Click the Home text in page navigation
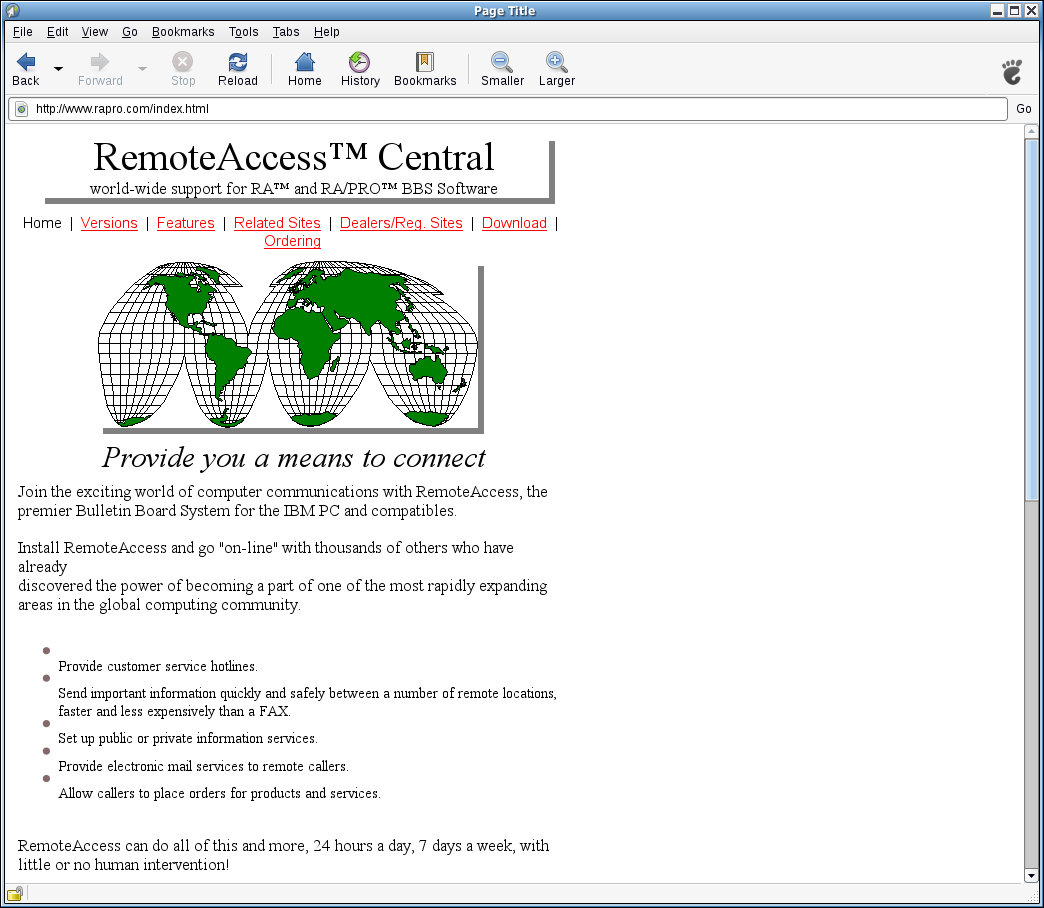This screenshot has height=908, width=1044. click(42, 223)
